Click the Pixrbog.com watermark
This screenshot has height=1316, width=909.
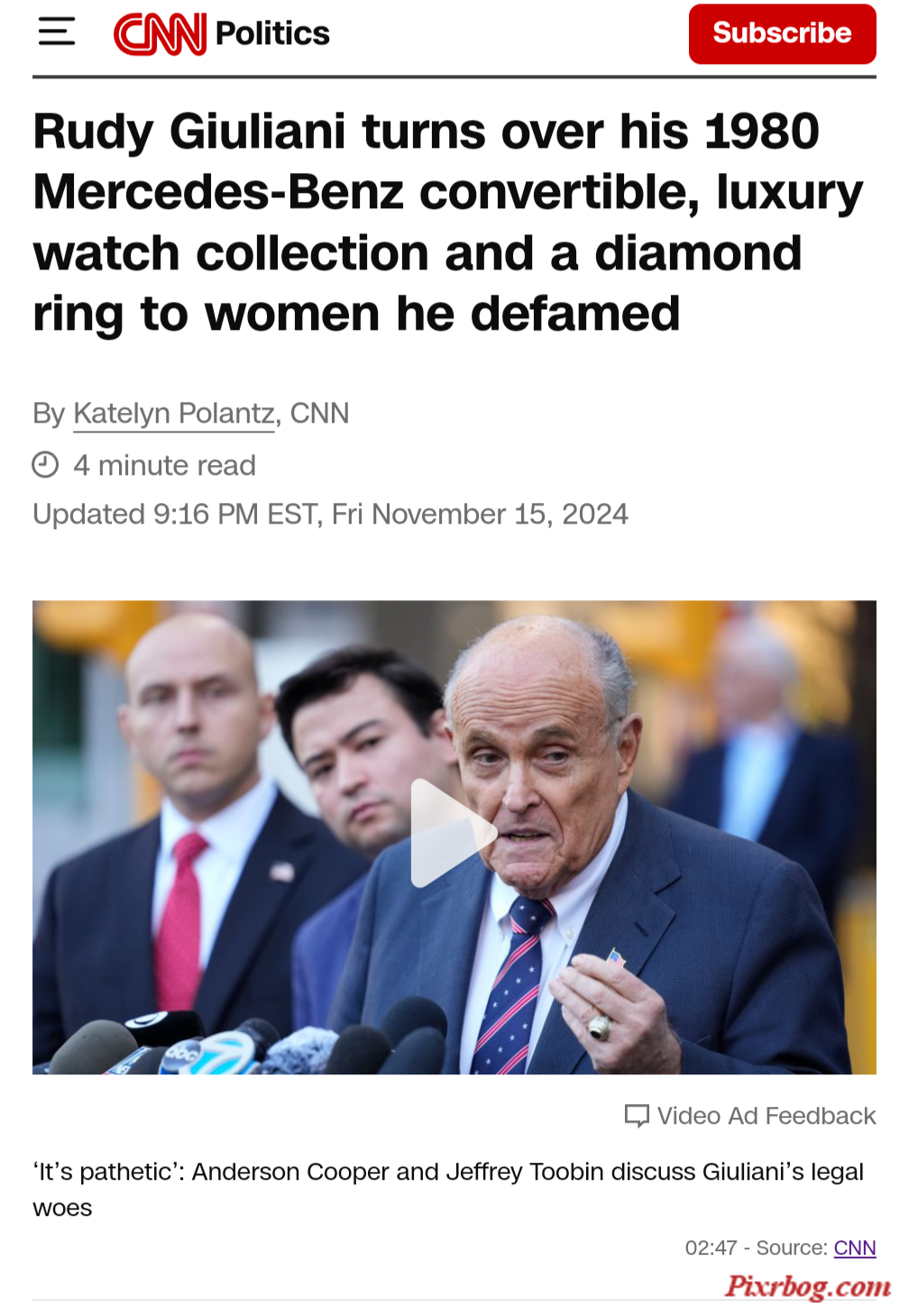point(807,1286)
